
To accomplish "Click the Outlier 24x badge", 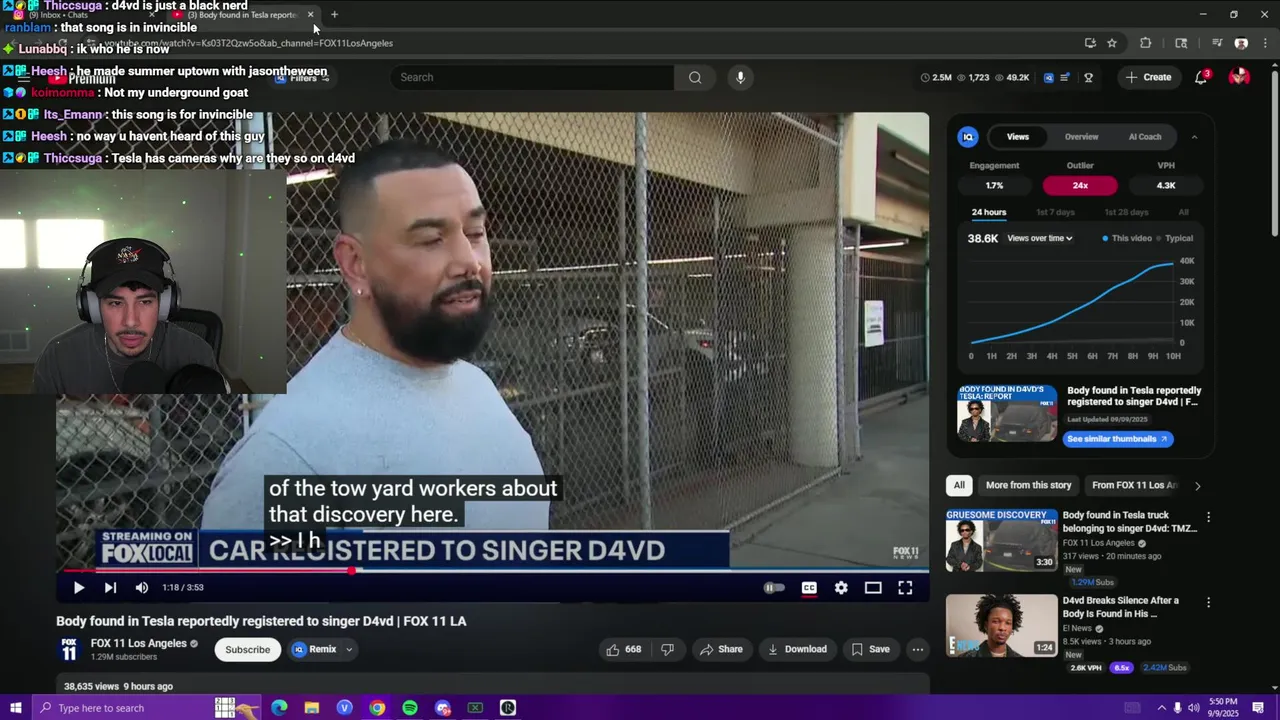I will (1080, 185).
